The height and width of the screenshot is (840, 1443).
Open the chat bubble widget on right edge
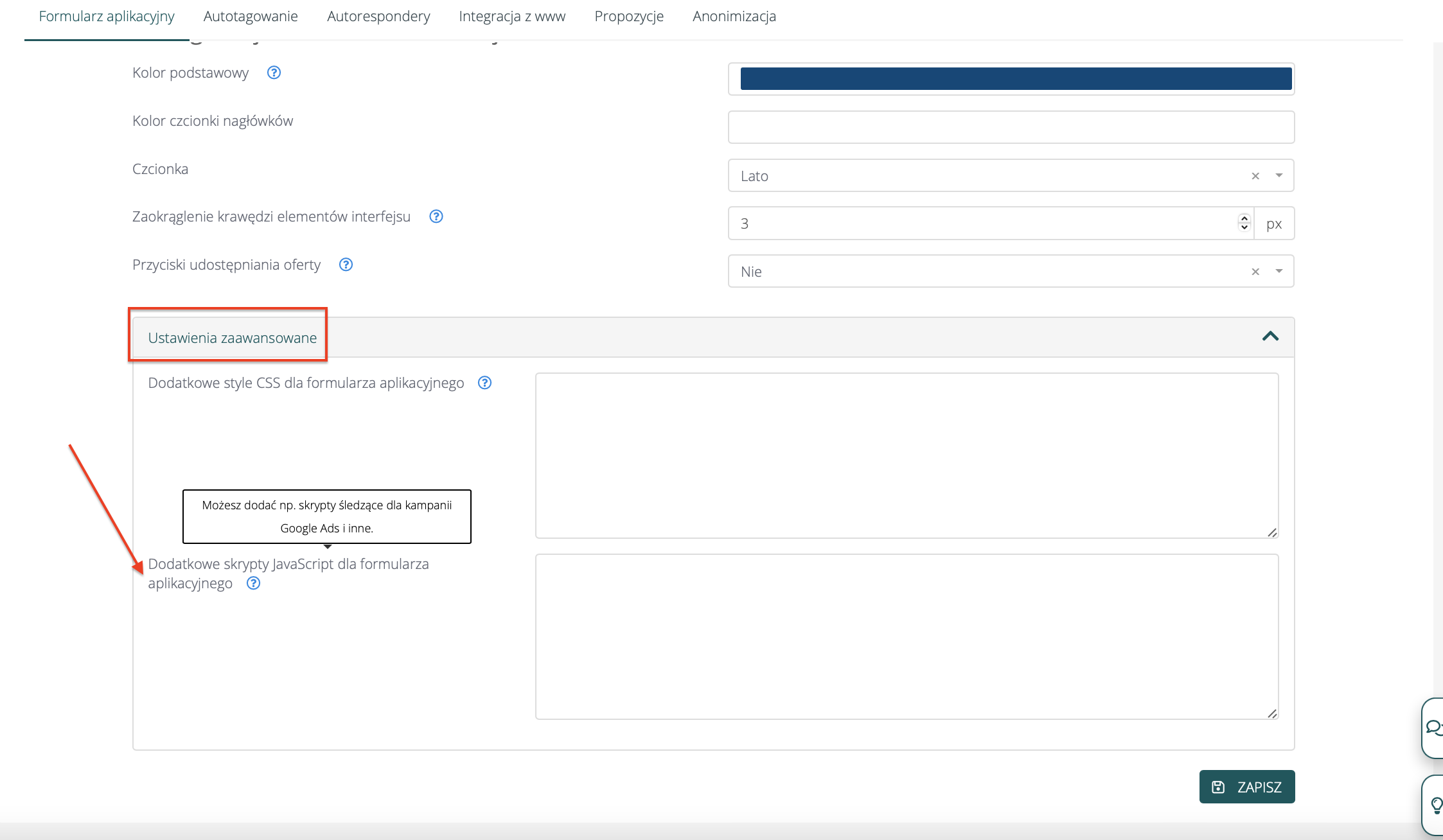pos(1433,727)
